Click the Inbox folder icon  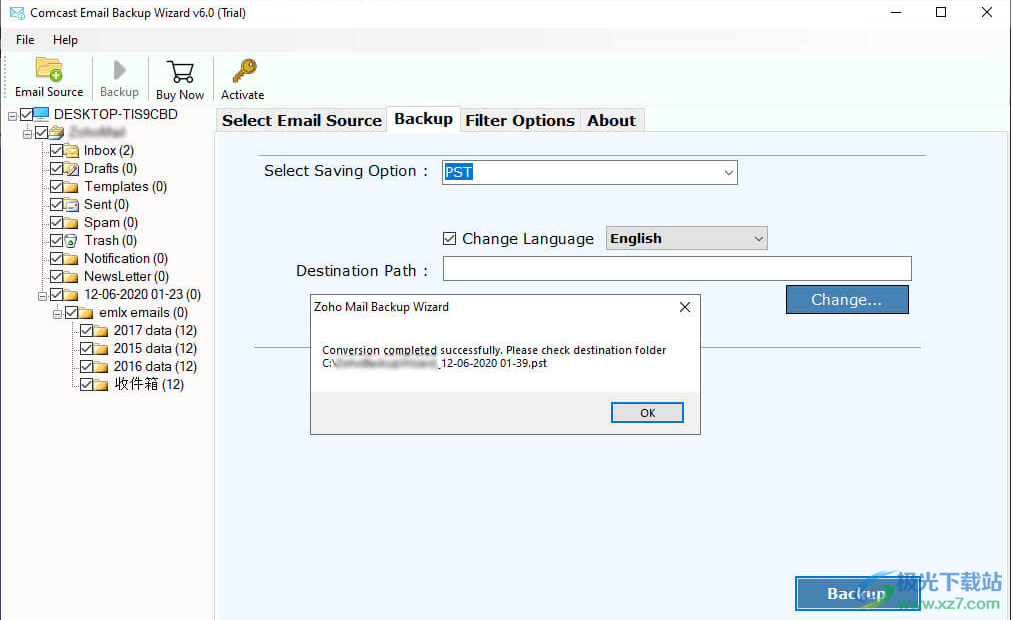pos(72,151)
